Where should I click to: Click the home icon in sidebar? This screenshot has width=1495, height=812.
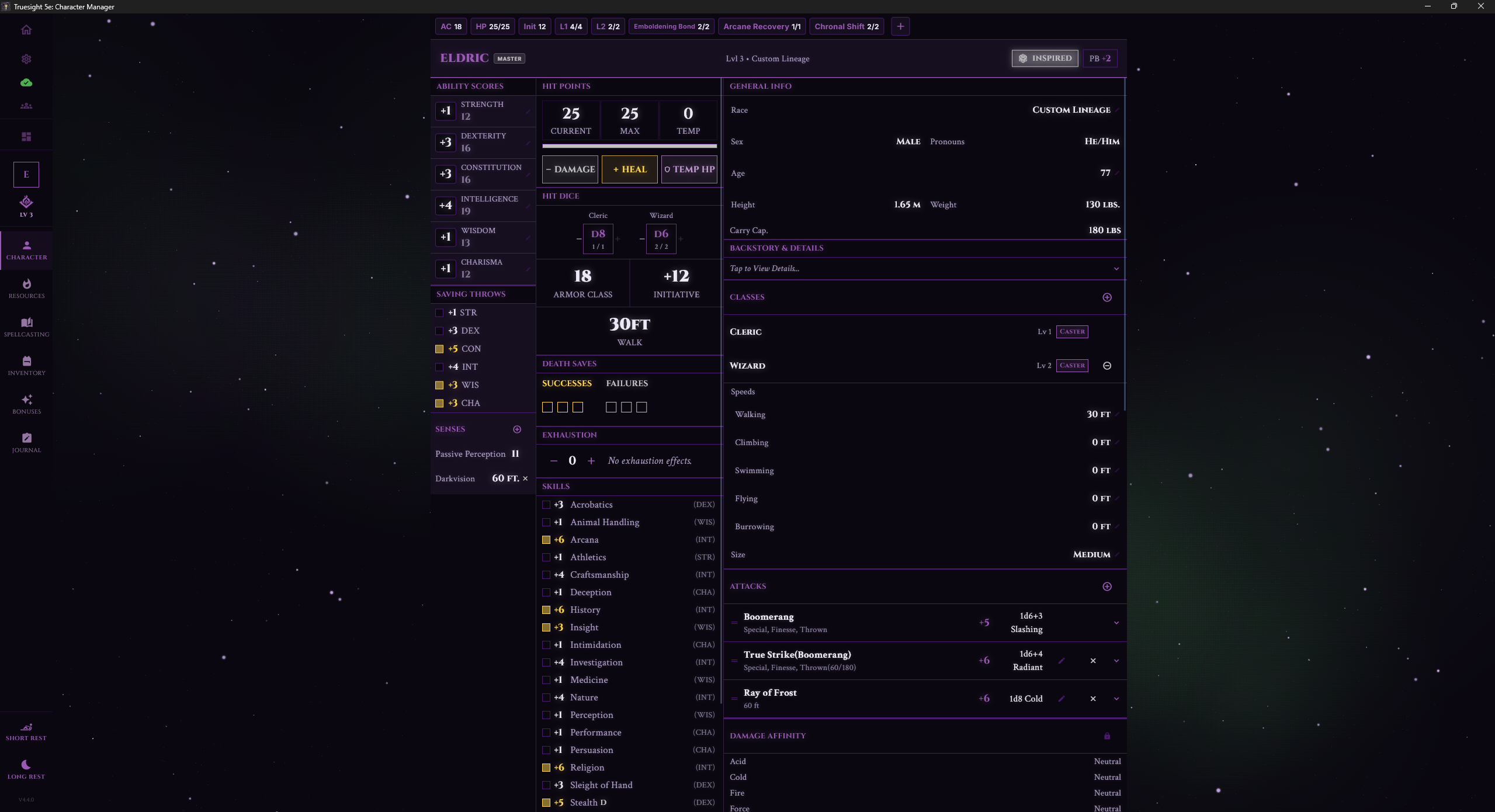26,30
